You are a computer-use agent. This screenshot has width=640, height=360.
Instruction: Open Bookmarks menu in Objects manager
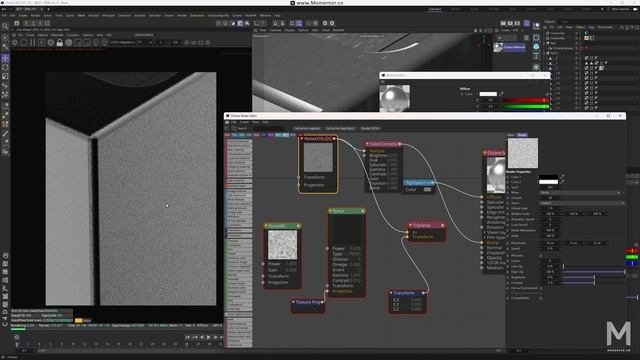click(605, 27)
